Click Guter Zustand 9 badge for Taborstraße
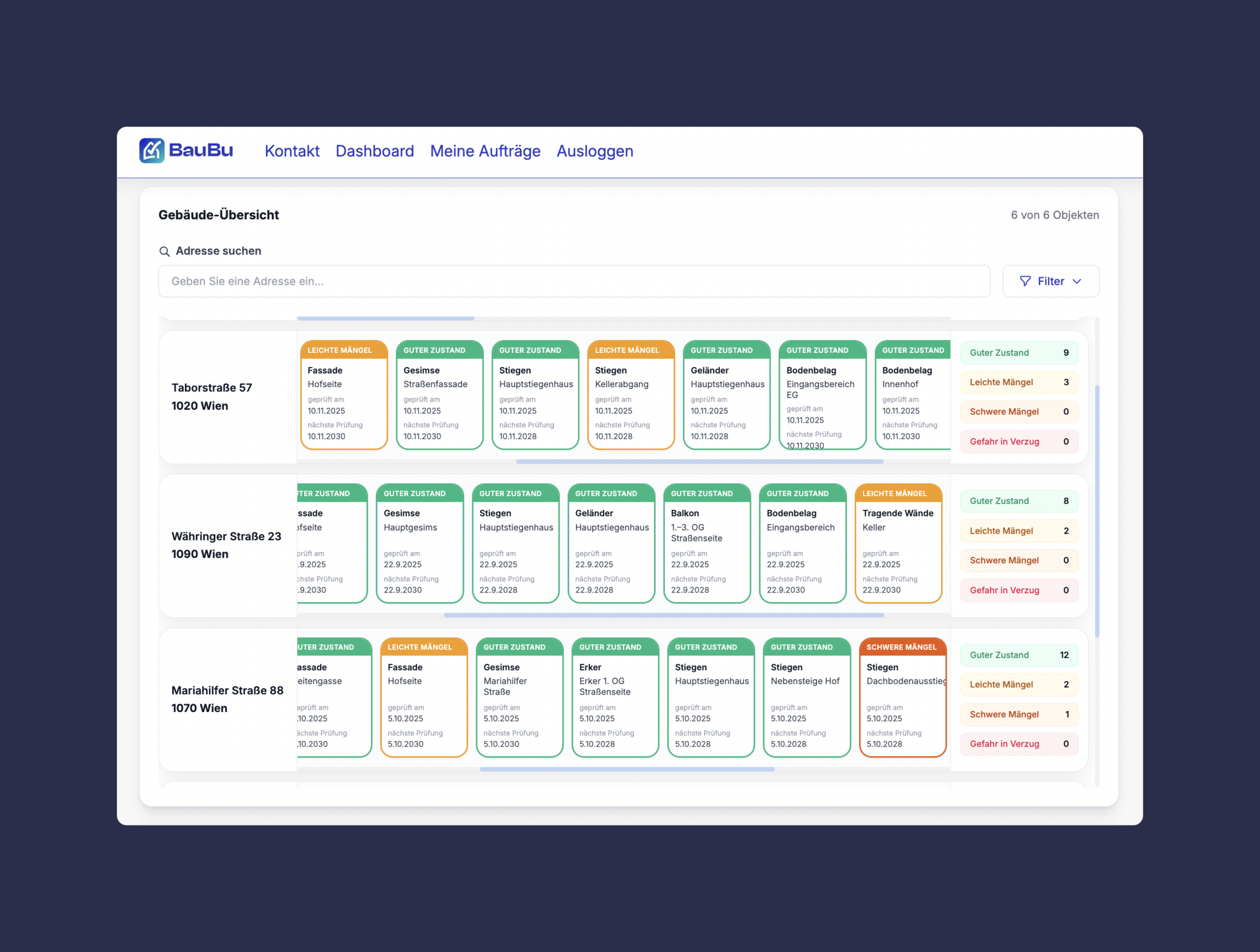 point(1019,353)
